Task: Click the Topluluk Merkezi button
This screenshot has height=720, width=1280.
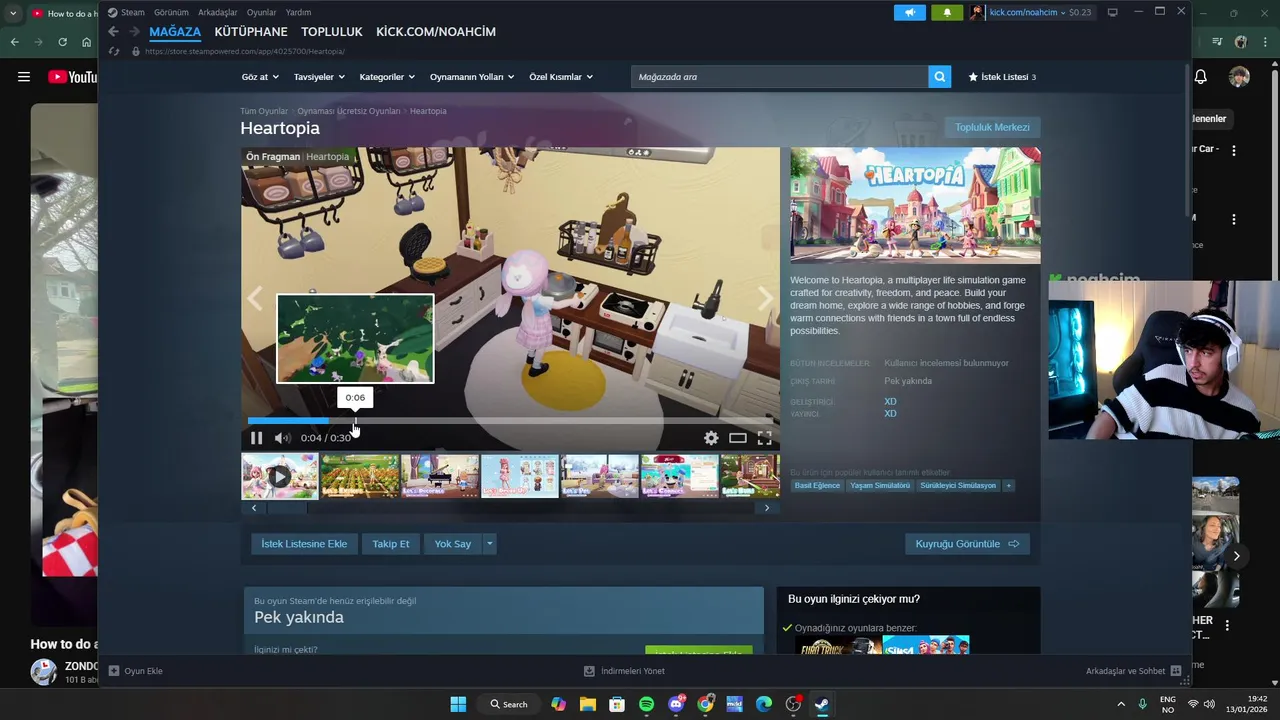Action: (992, 128)
